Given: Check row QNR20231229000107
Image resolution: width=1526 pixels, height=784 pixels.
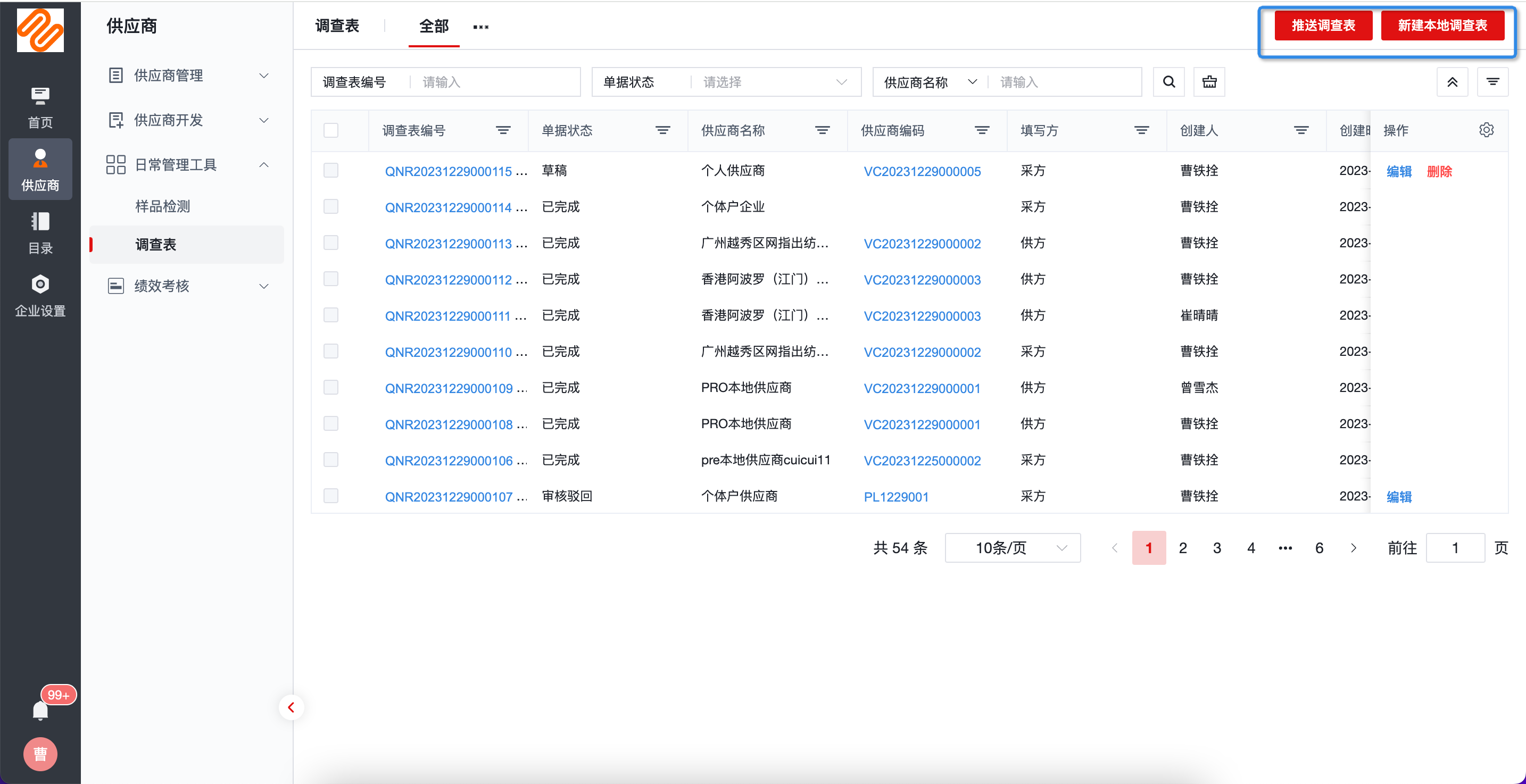Looking at the screenshot, I should coord(331,496).
